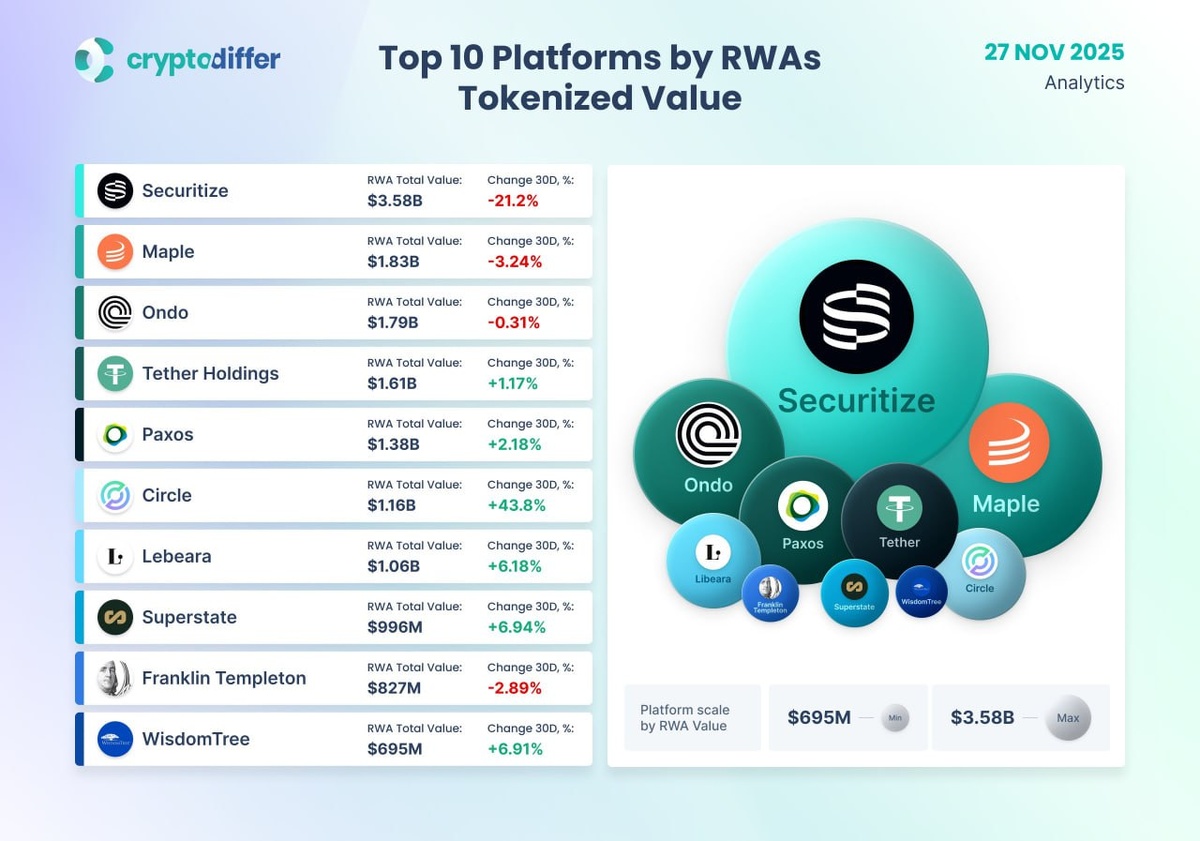Click the '$1.83B' value
The width and height of the screenshot is (1200, 841).
coord(393,261)
